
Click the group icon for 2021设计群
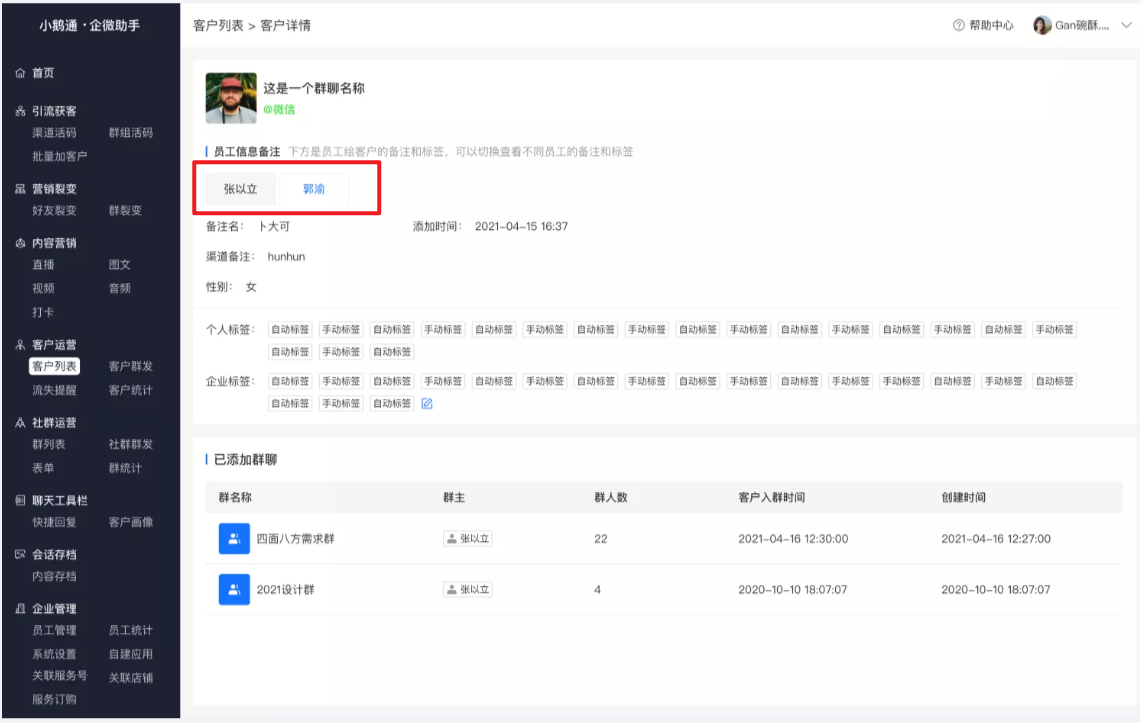pyautogui.click(x=234, y=590)
